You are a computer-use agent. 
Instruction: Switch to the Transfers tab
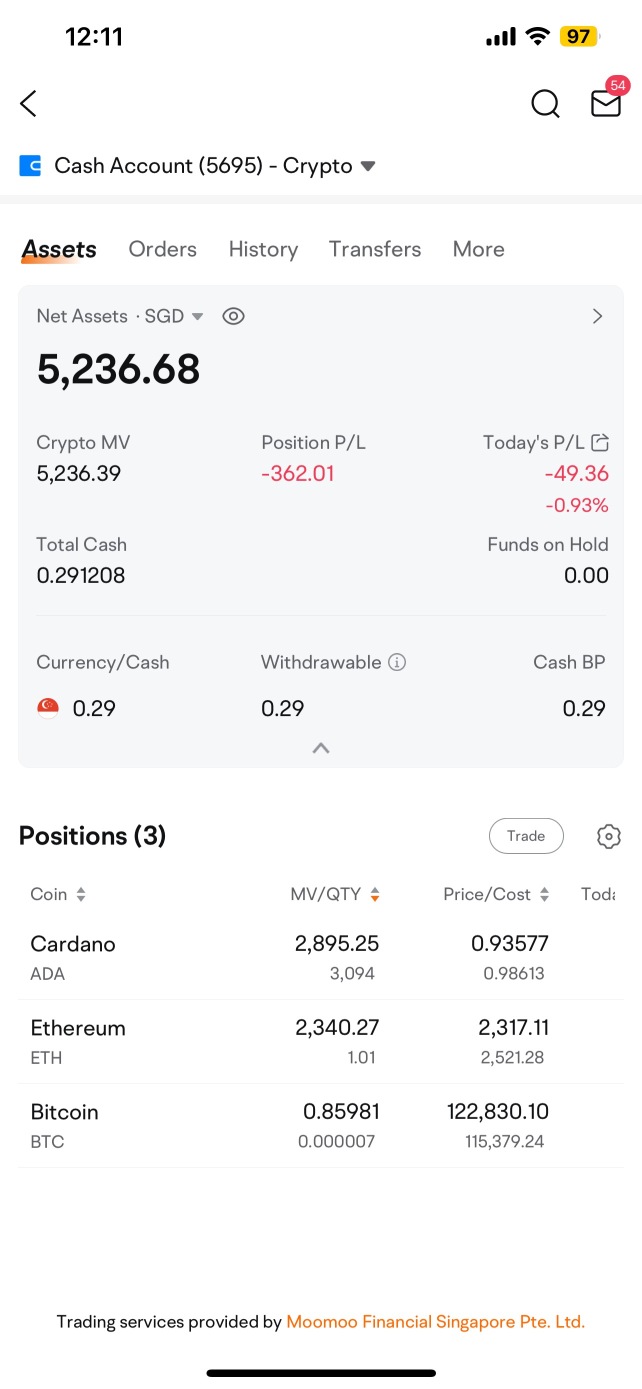[x=375, y=249]
